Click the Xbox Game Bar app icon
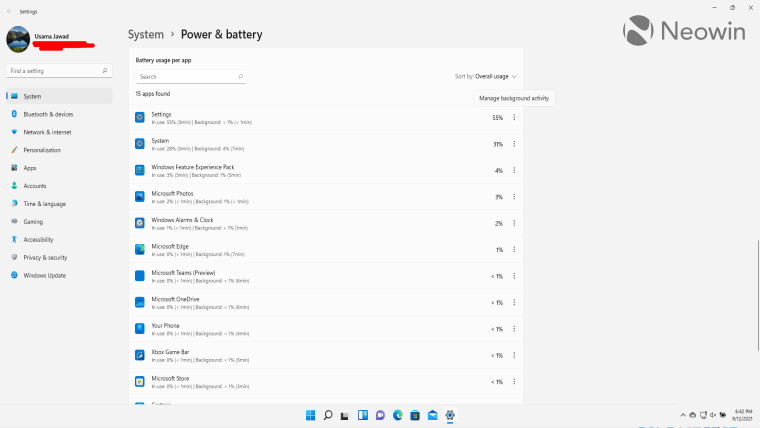The image size is (760, 428). click(140, 355)
